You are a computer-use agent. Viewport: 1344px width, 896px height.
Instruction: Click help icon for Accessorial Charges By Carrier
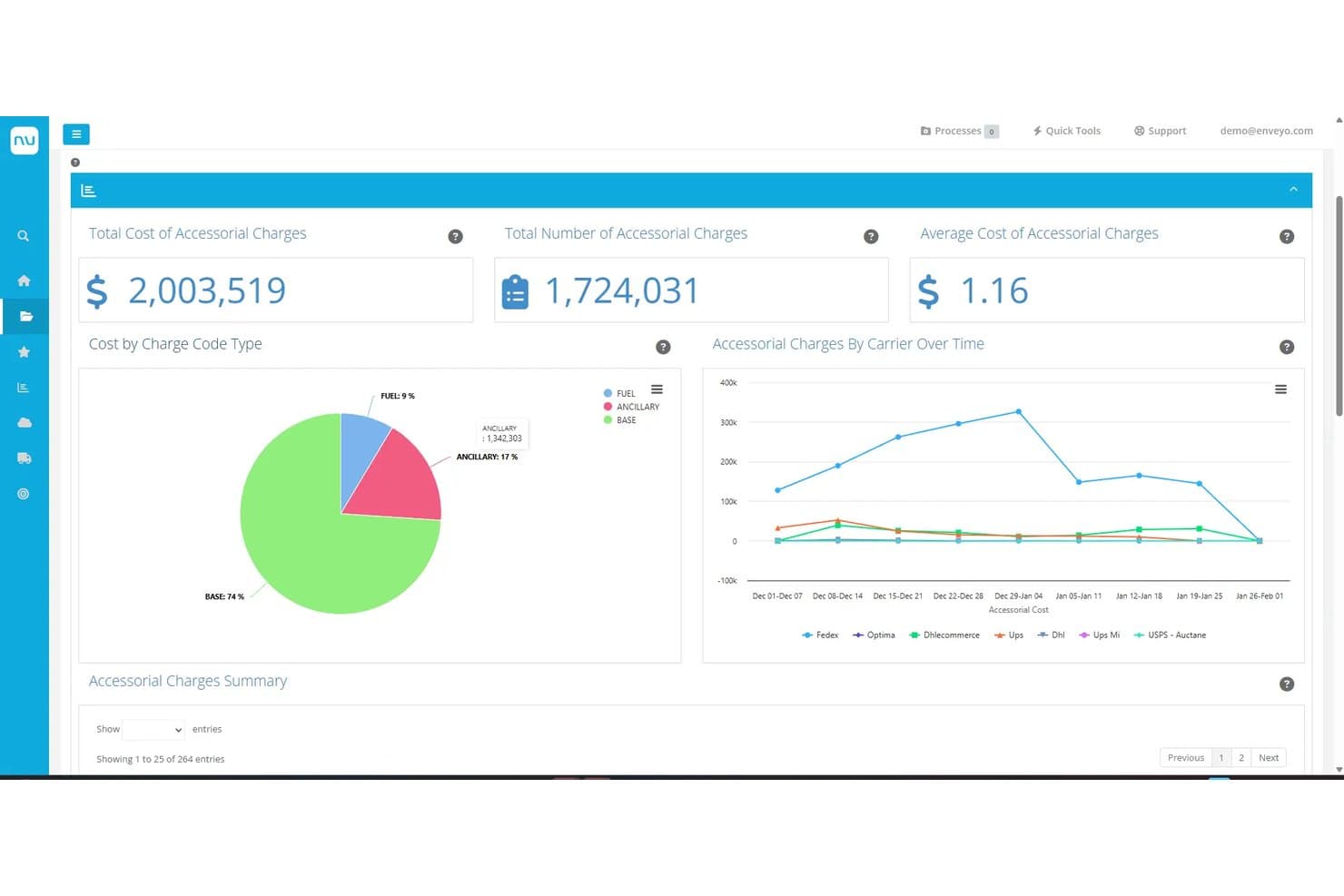coord(1287,348)
